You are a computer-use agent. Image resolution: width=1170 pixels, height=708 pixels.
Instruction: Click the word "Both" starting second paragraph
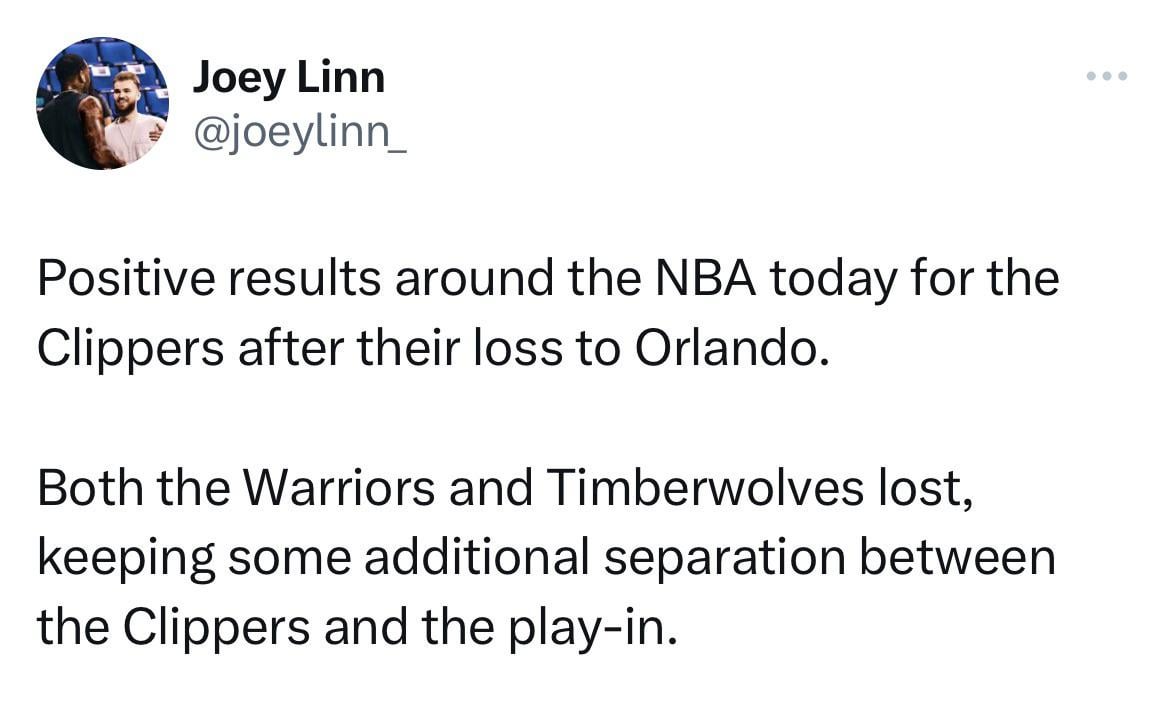(87, 490)
